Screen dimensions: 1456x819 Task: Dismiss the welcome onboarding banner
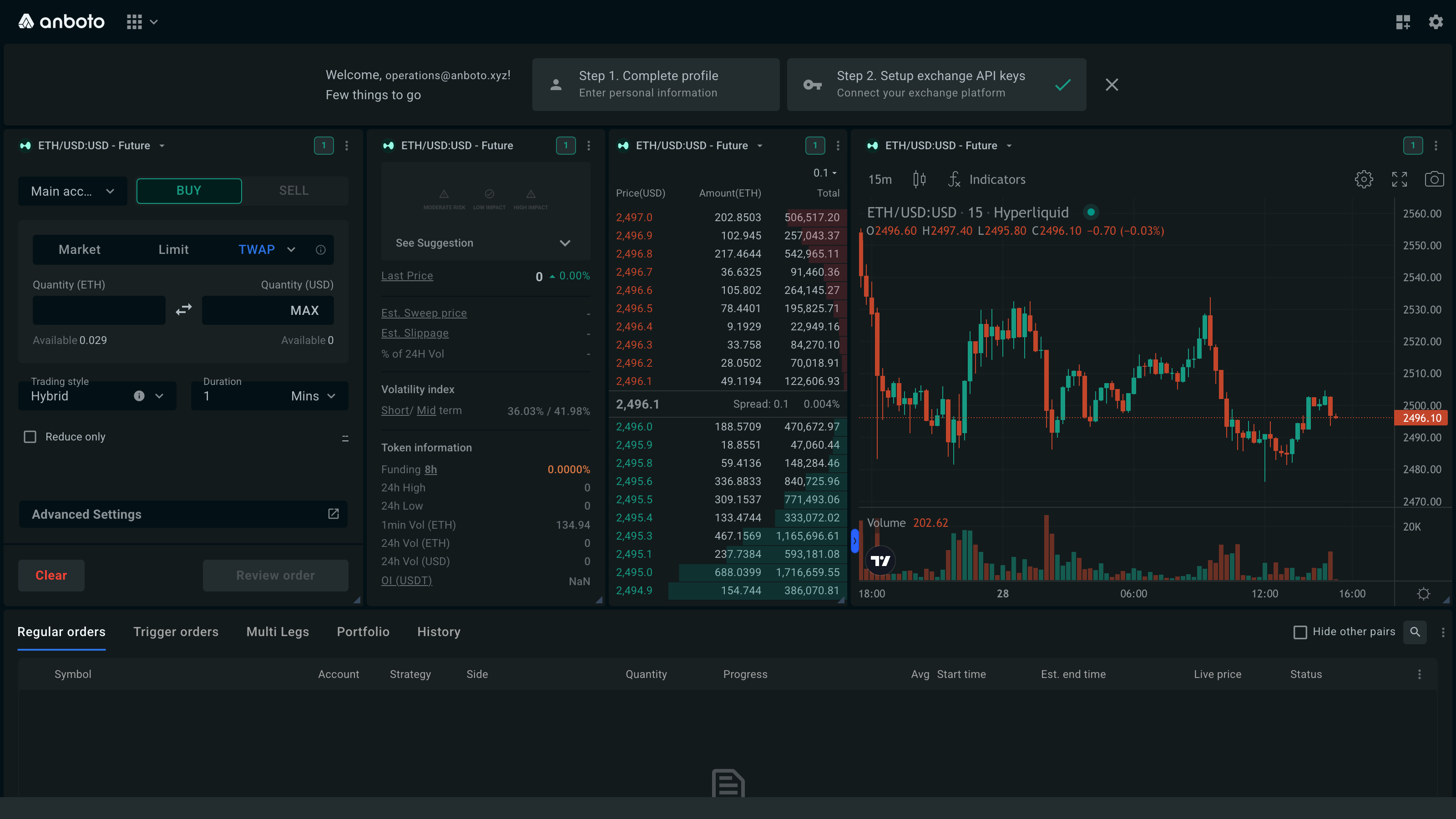point(1112,85)
